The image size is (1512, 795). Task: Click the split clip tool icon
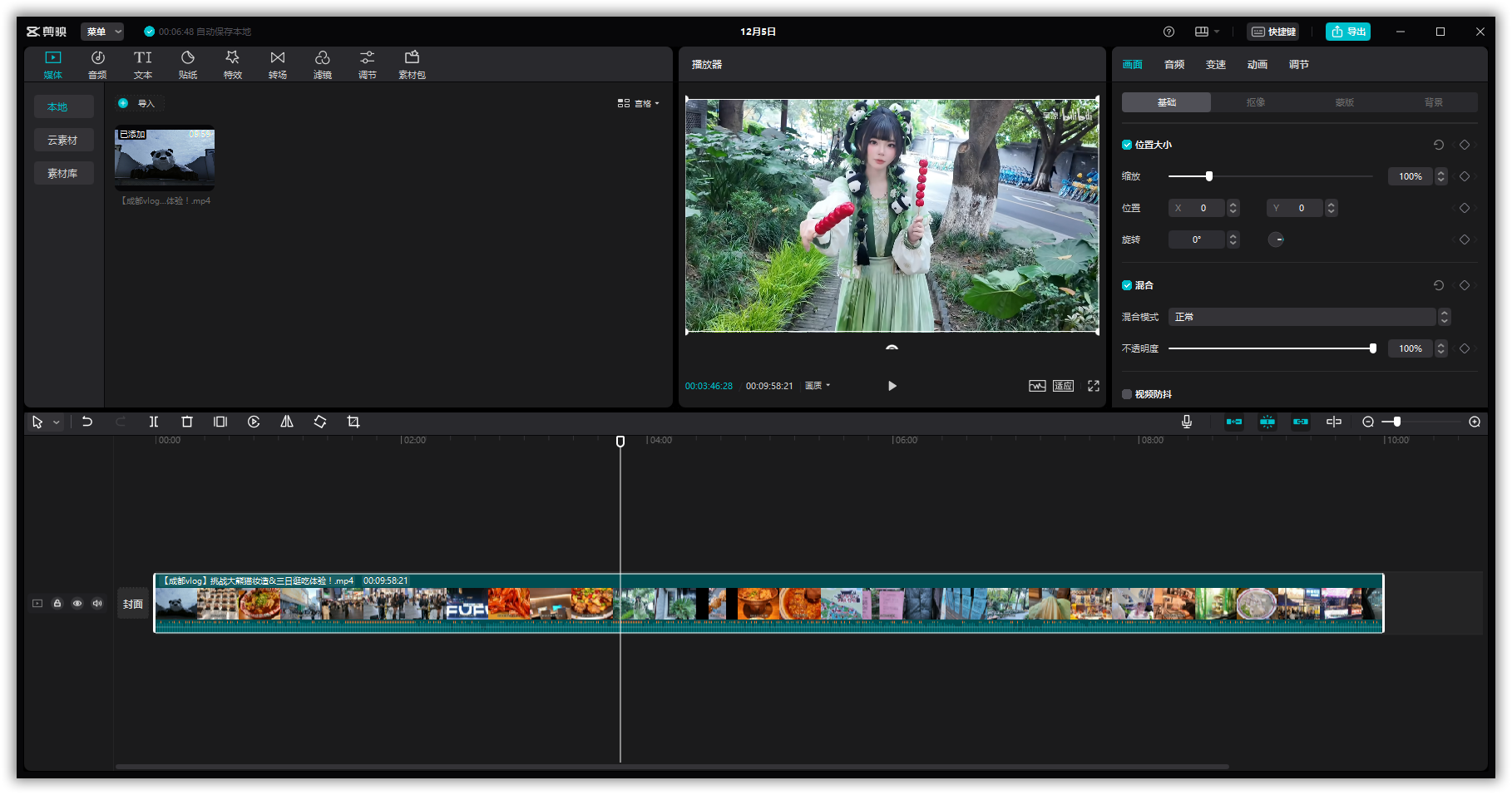point(154,422)
